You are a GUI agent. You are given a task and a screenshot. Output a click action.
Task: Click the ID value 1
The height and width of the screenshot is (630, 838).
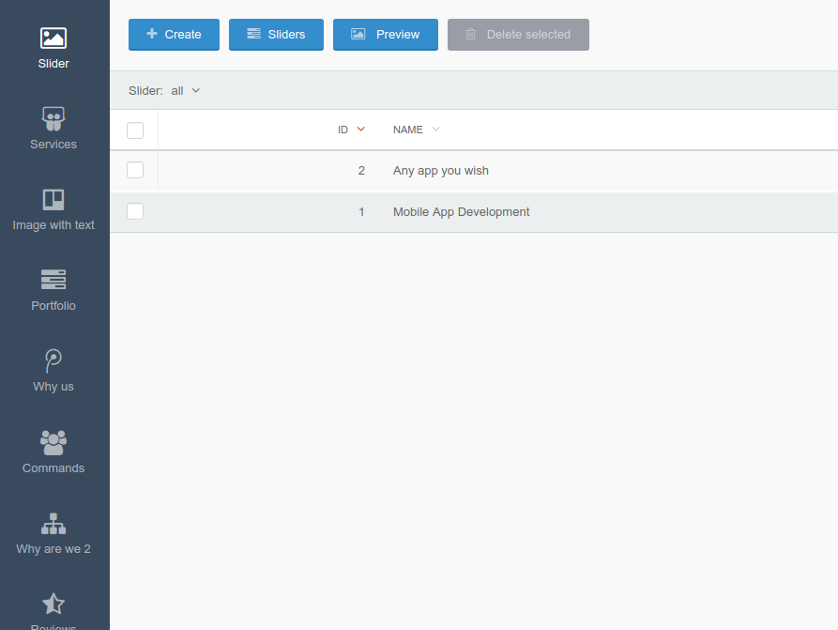361,212
